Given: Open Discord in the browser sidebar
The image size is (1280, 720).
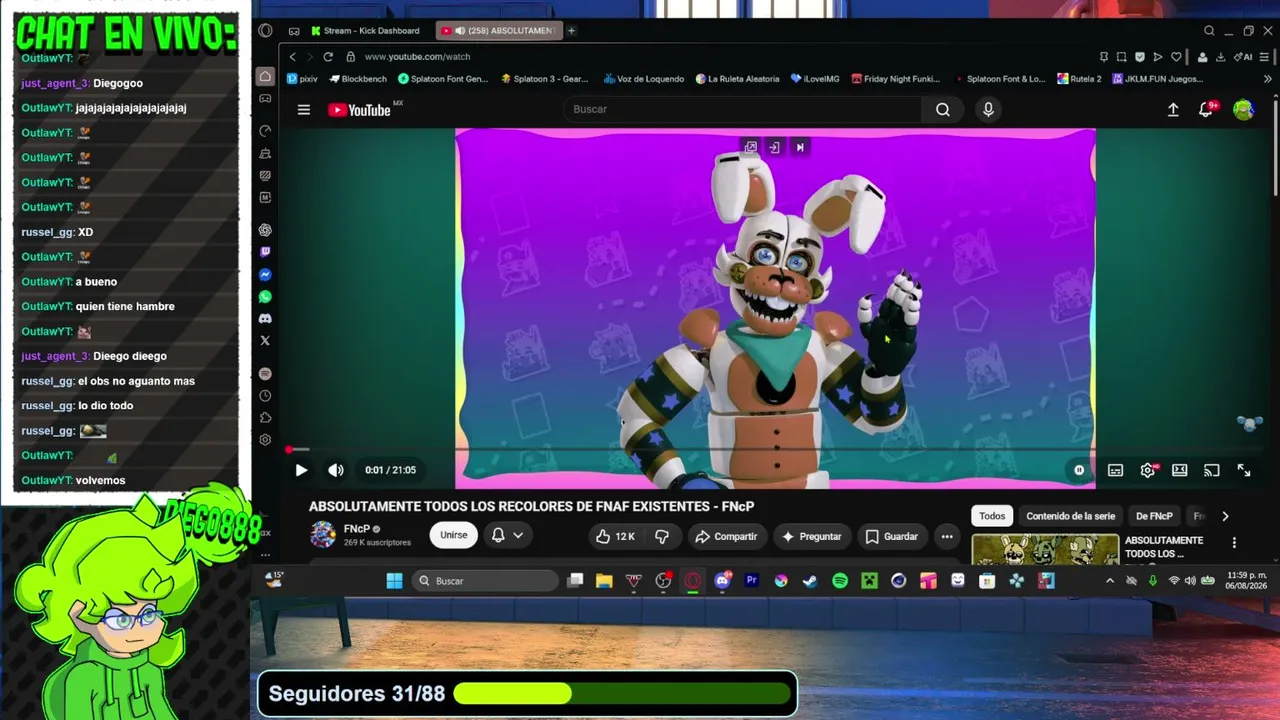Looking at the screenshot, I should 265,318.
